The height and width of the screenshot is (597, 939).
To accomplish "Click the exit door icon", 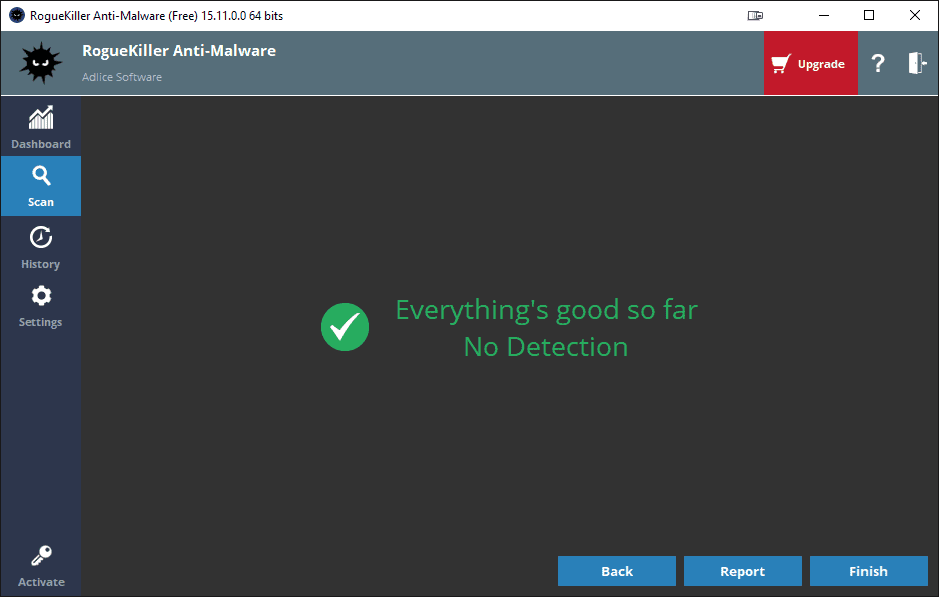I will (917, 63).
